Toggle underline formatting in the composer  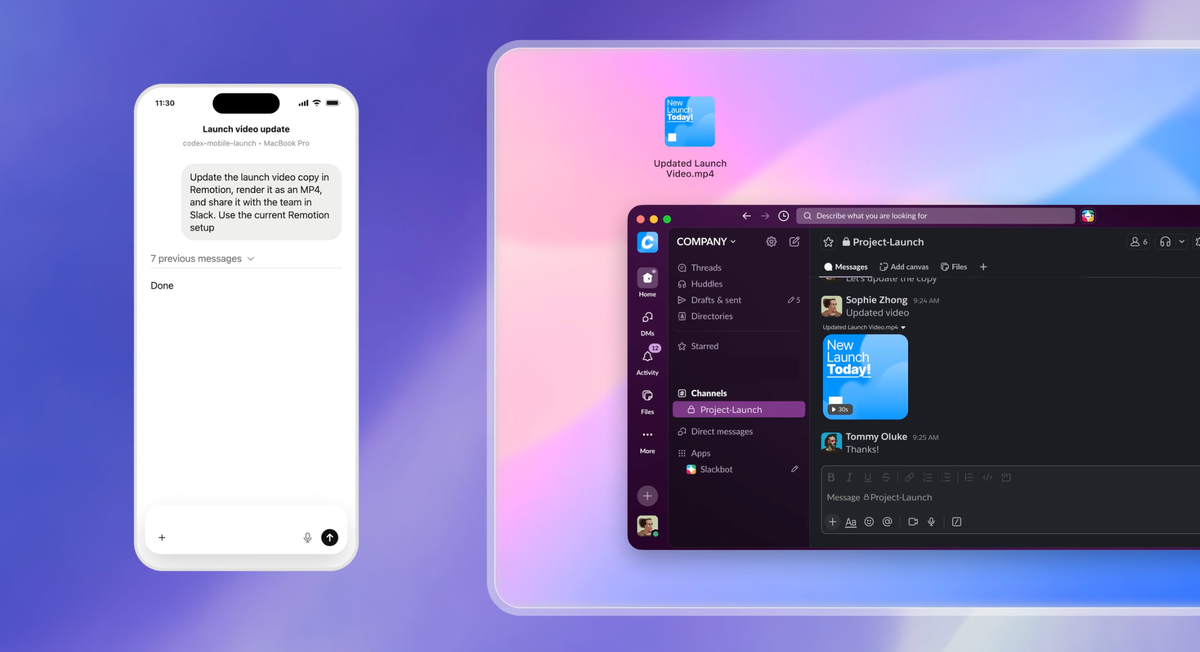coord(867,478)
